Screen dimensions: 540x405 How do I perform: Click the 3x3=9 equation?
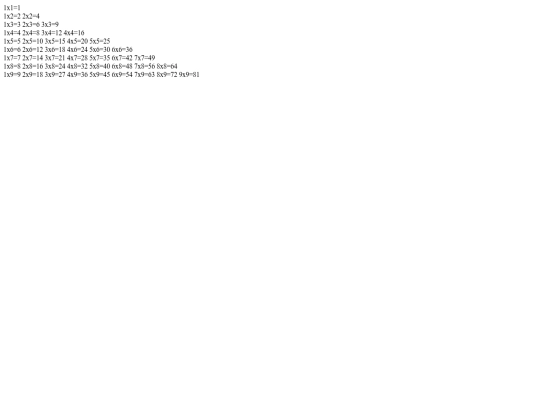point(50,24)
